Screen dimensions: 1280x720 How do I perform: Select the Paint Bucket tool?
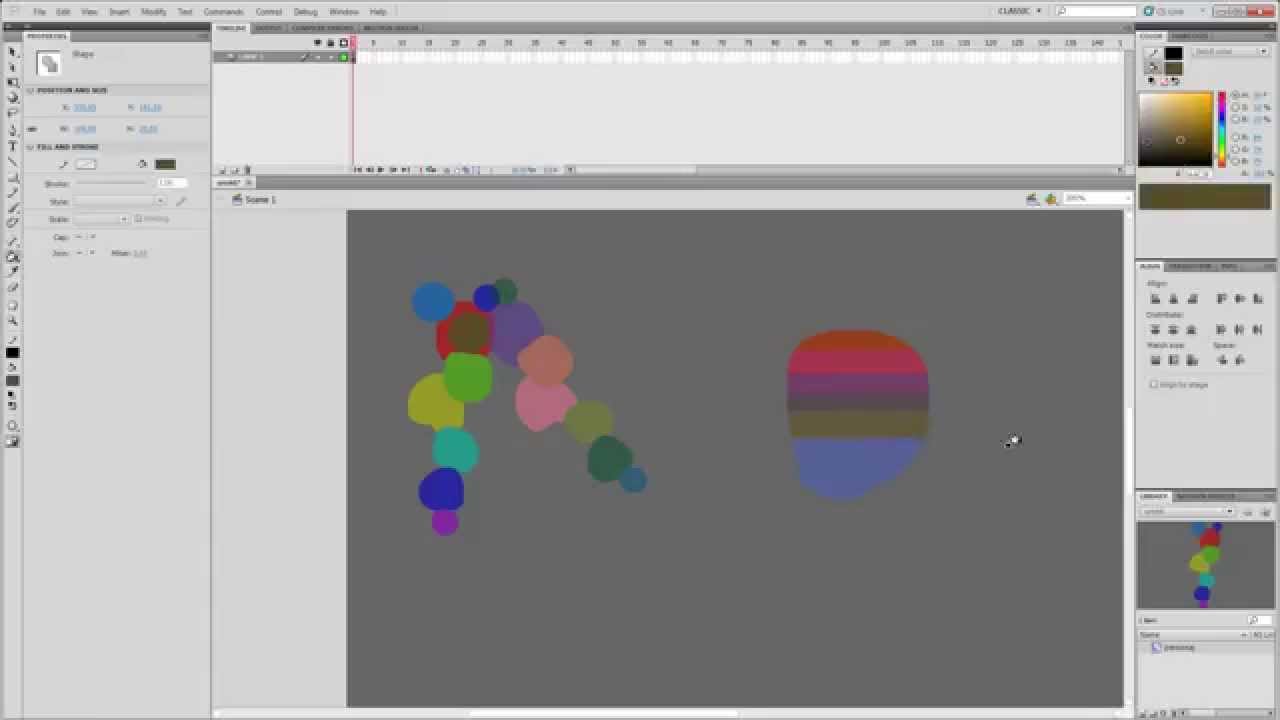[13, 256]
